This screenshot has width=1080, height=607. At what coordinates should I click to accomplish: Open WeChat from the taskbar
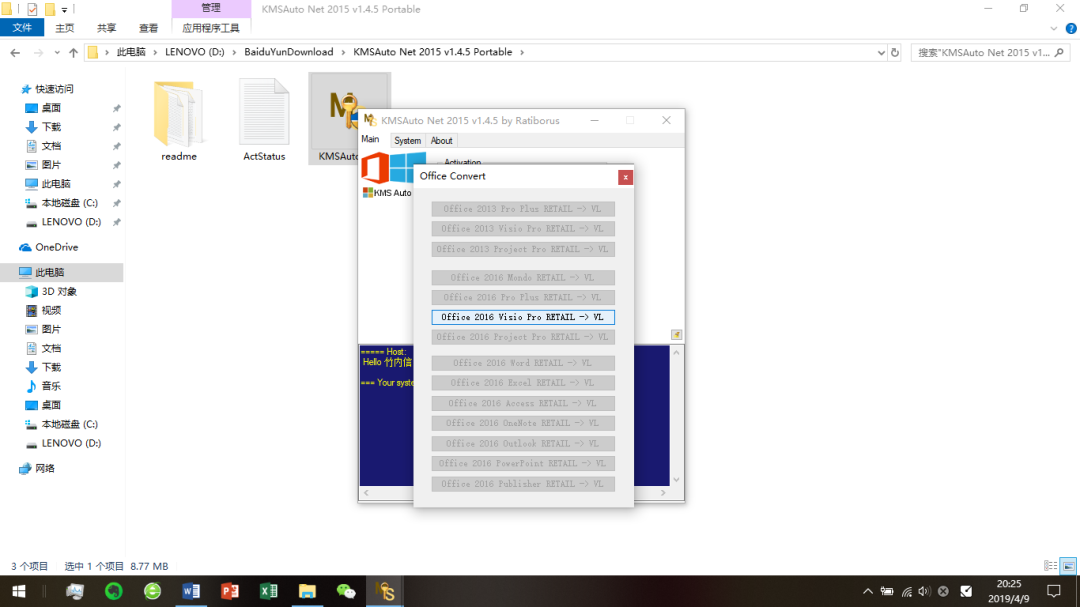pos(346,591)
